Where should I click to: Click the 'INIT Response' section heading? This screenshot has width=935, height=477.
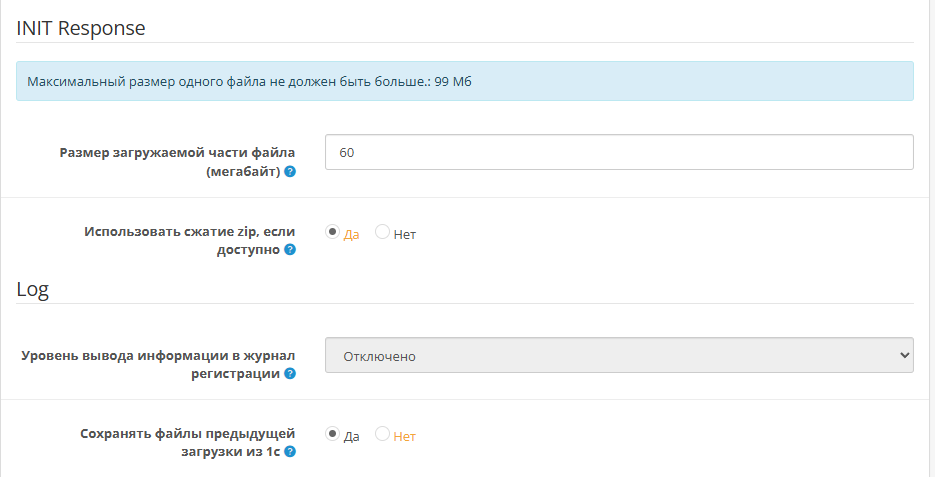coord(81,28)
